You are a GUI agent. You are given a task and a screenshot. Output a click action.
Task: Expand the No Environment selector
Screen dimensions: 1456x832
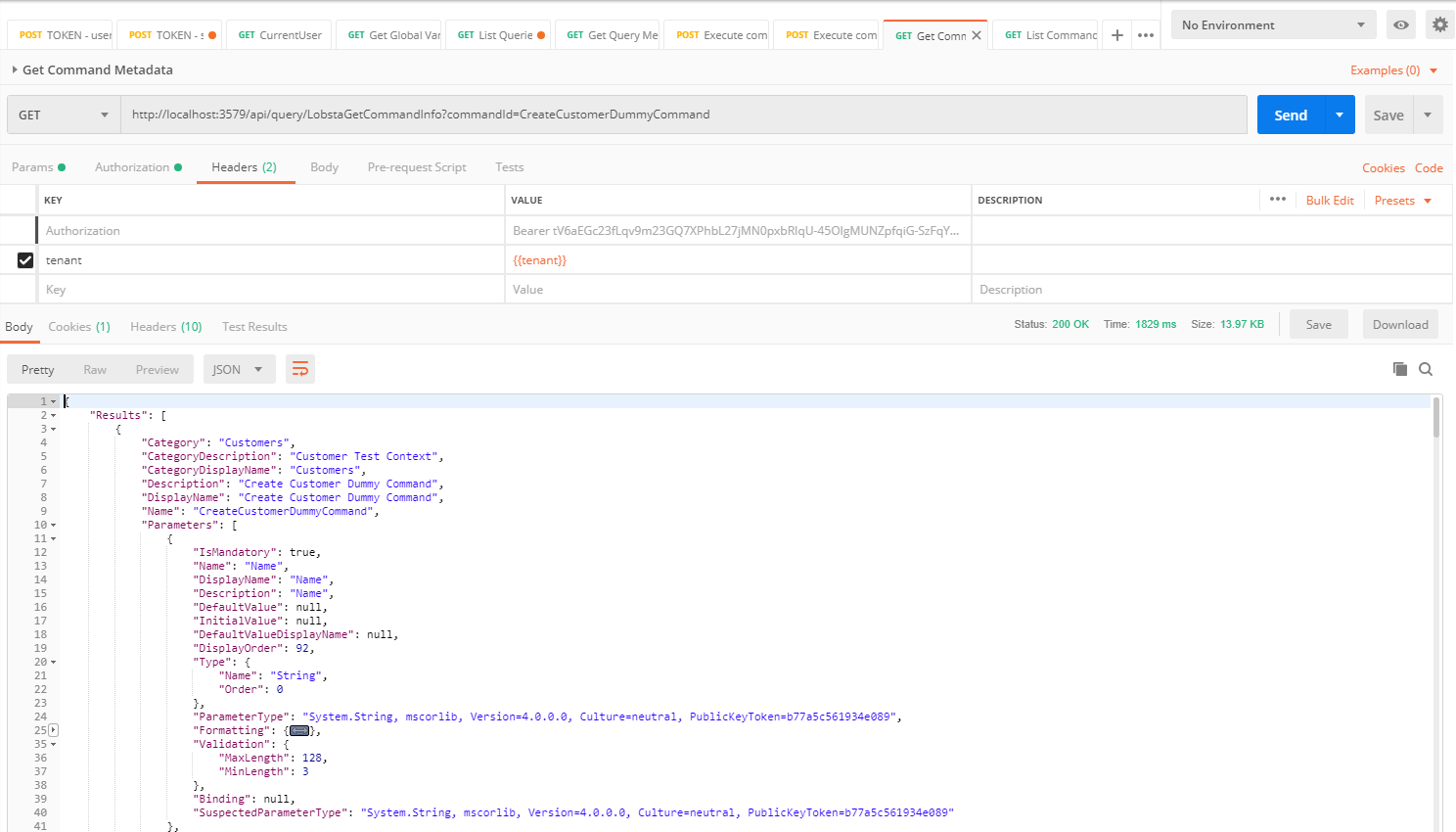click(1273, 24)
